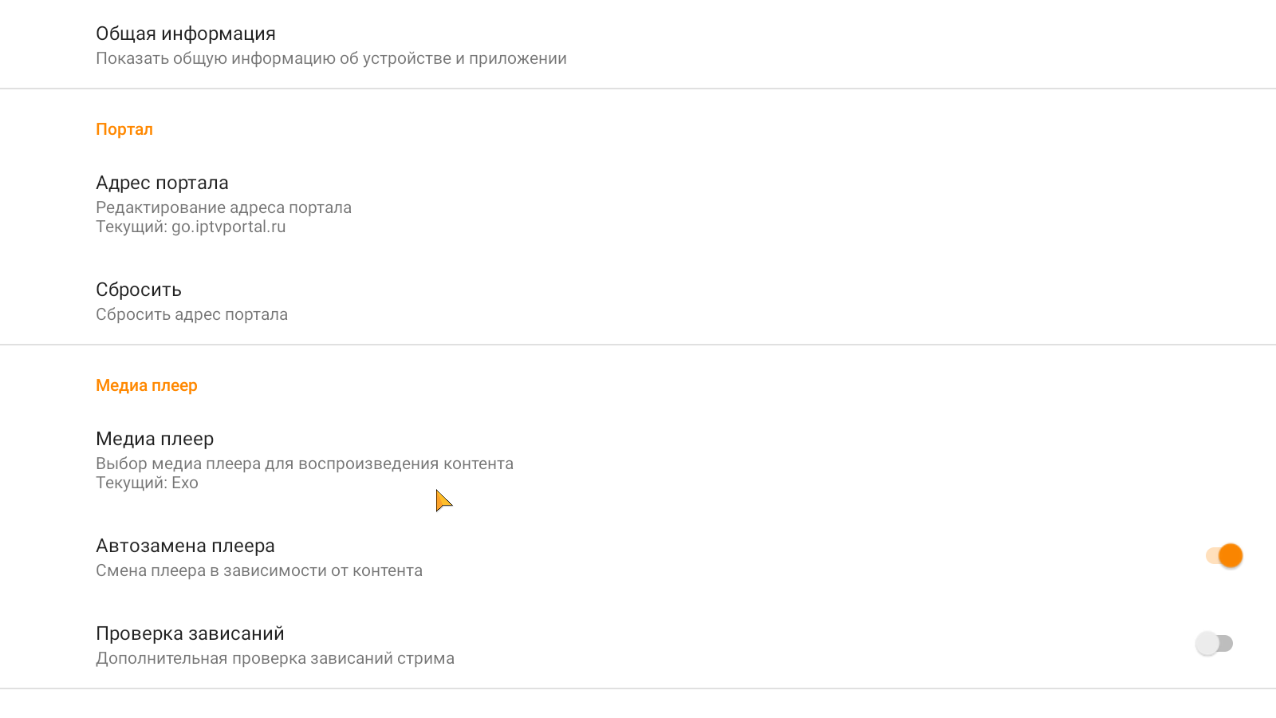Click the orange Медиа плеер section header
The image size is (1276, 718).
(146, 385)
